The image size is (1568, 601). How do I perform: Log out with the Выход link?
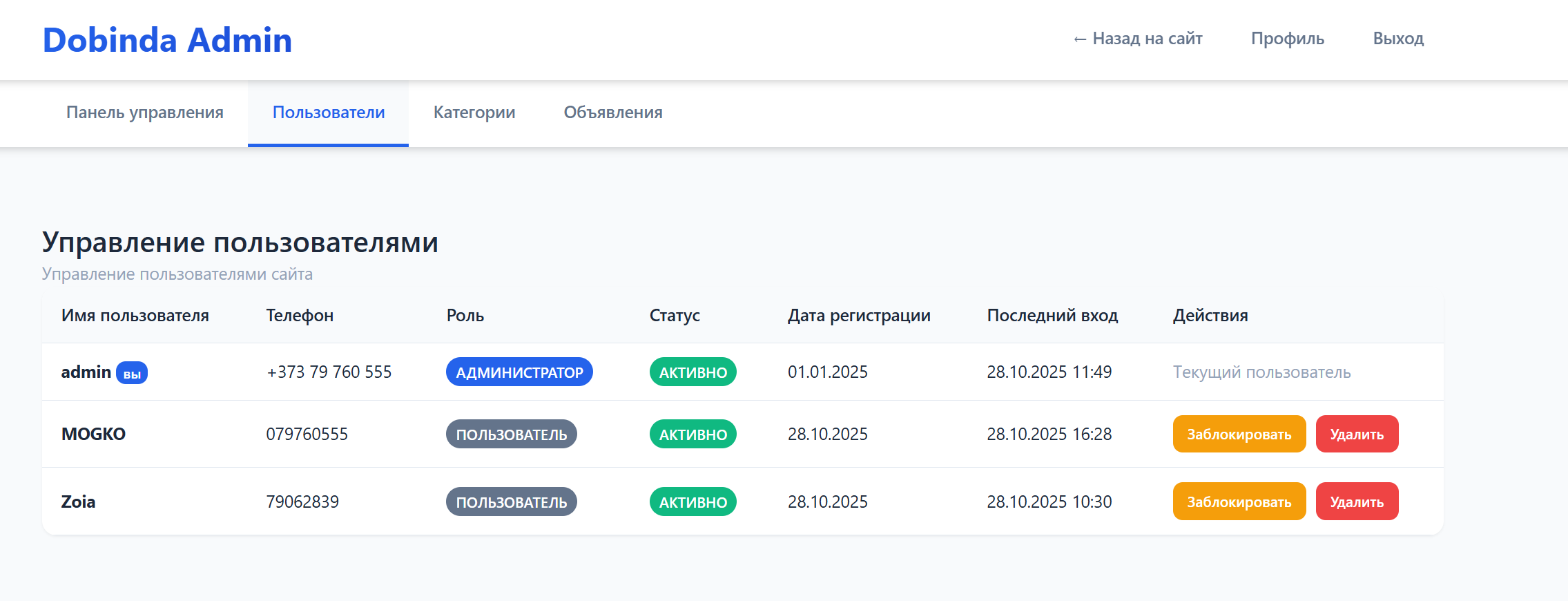1398,39
